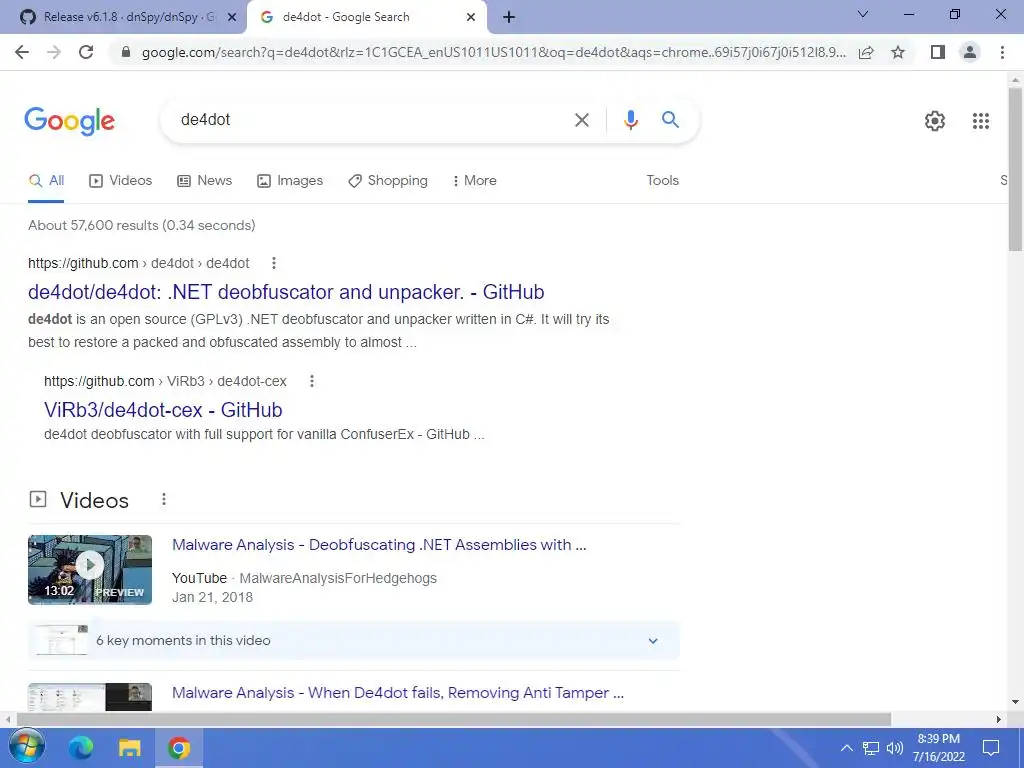The height and width of the screenshot is (768, 1024).
Task: Open the de4dot/de4dot GitHub result
Action: point(286,292)
